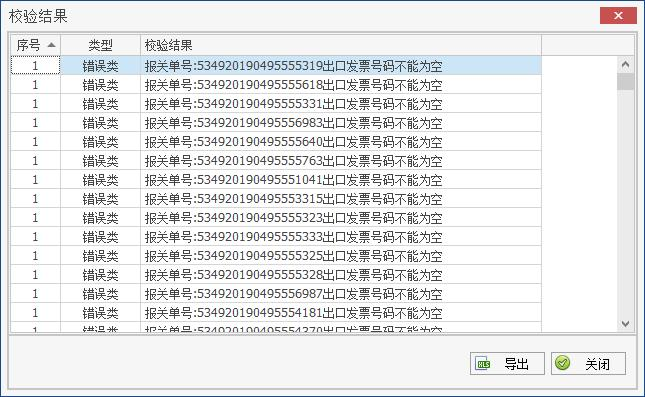Select row with 报关单号 534920190495555618

click(x=276, y=85)
